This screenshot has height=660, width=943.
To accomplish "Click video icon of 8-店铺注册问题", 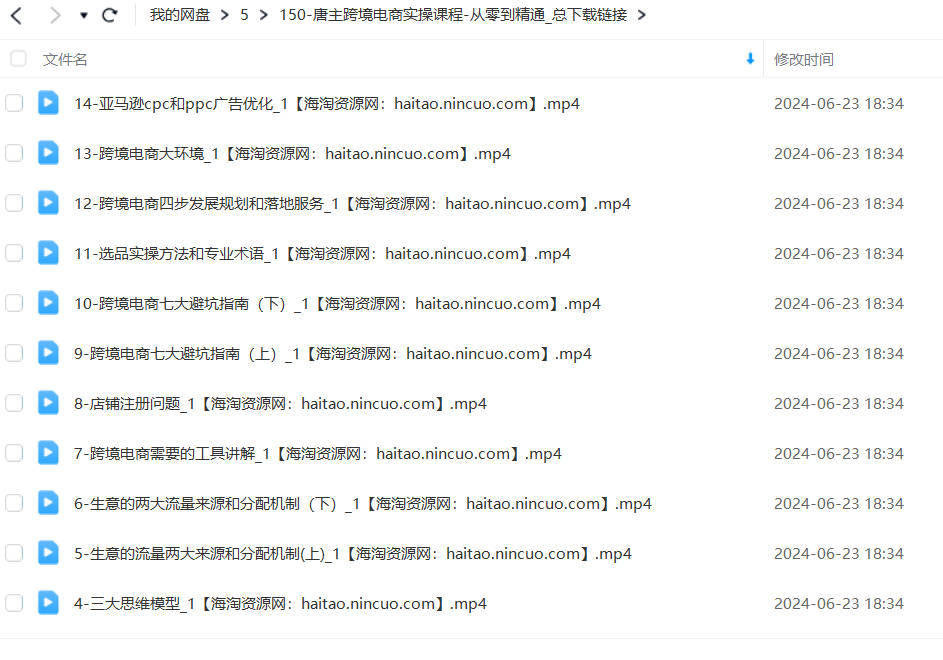I will tap(48, 402).
